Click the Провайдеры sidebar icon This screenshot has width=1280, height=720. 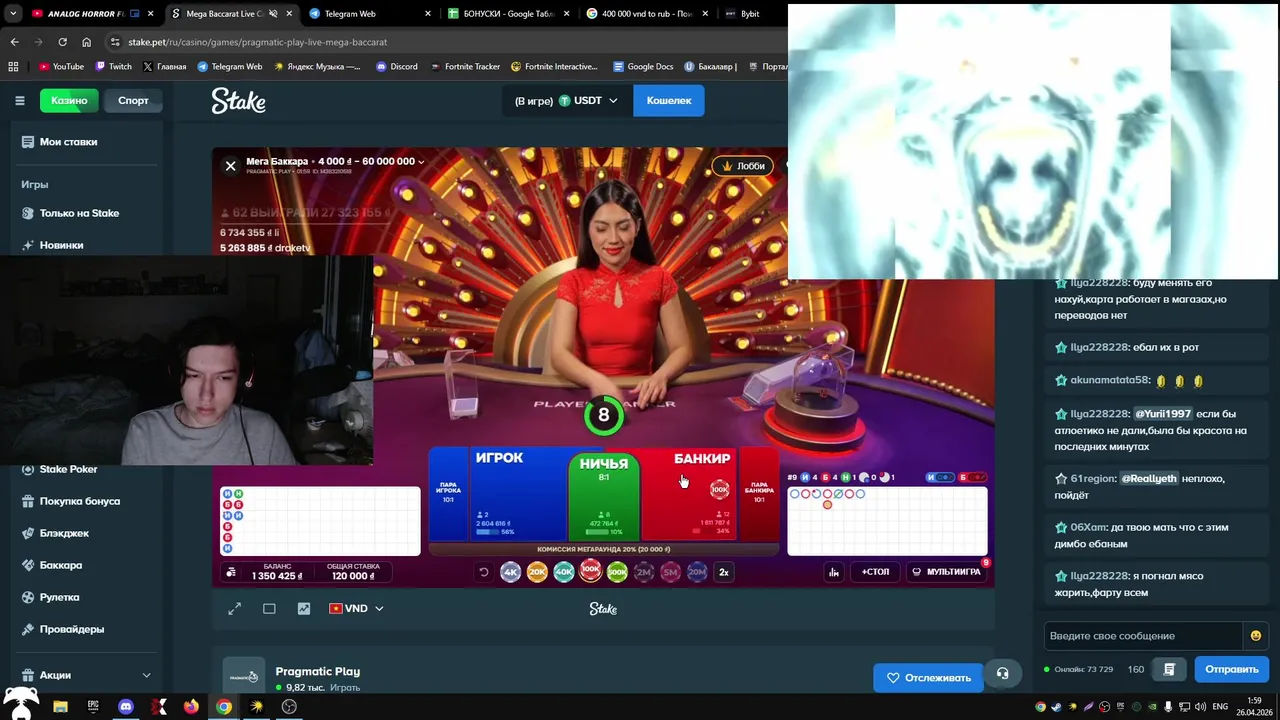[x=28, y=629]
